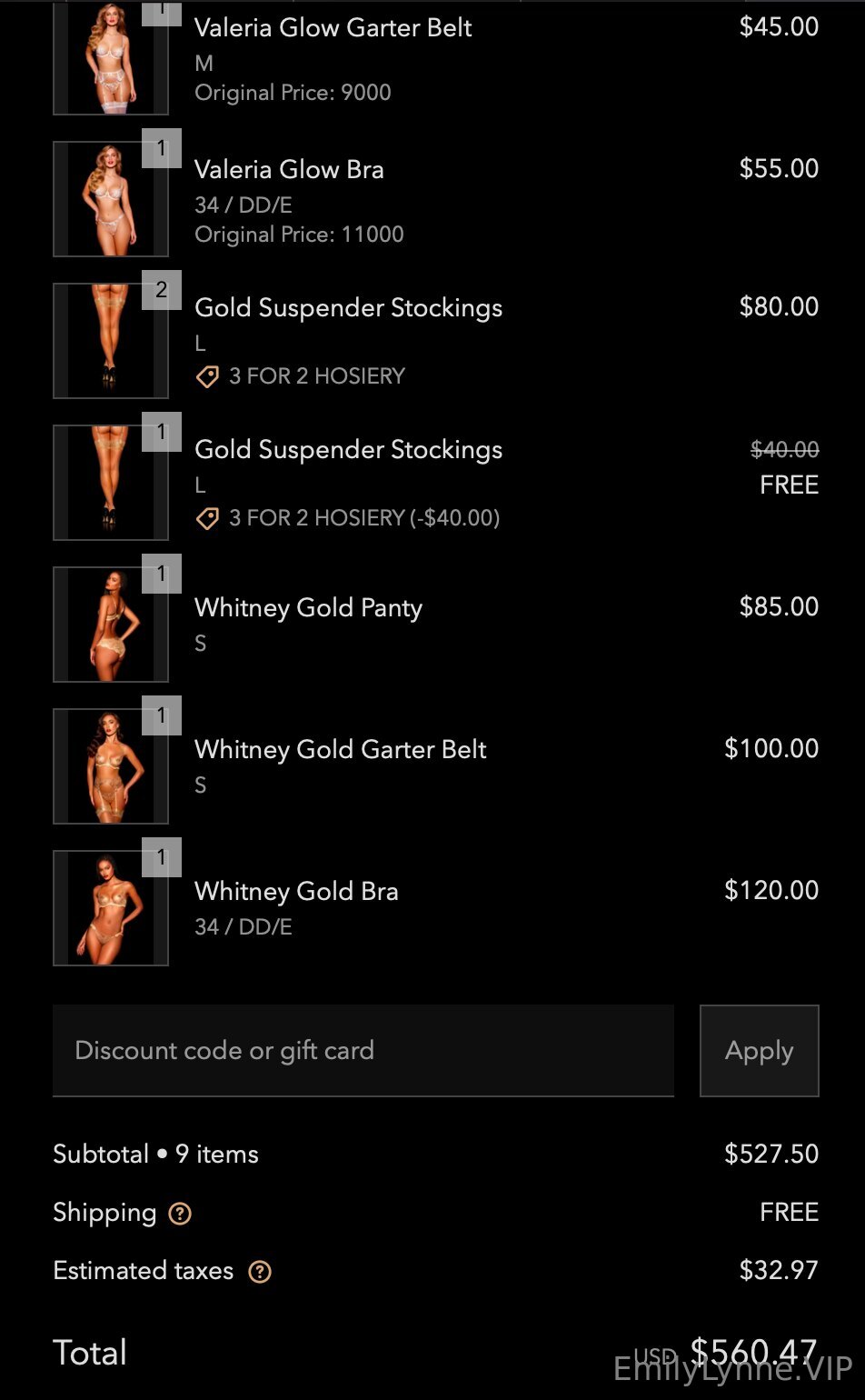This screenshot has height=1400, width=865.
Task: Click the quantity badge on Whitney Gold Panty
Action: [162, 574]
